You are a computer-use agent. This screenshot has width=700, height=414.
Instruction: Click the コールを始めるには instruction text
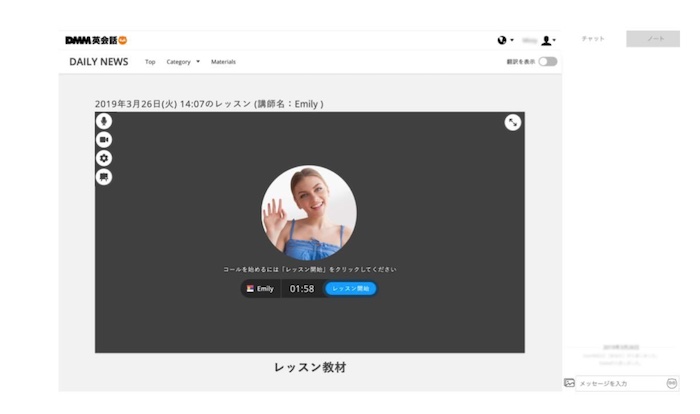coord(309,269)
